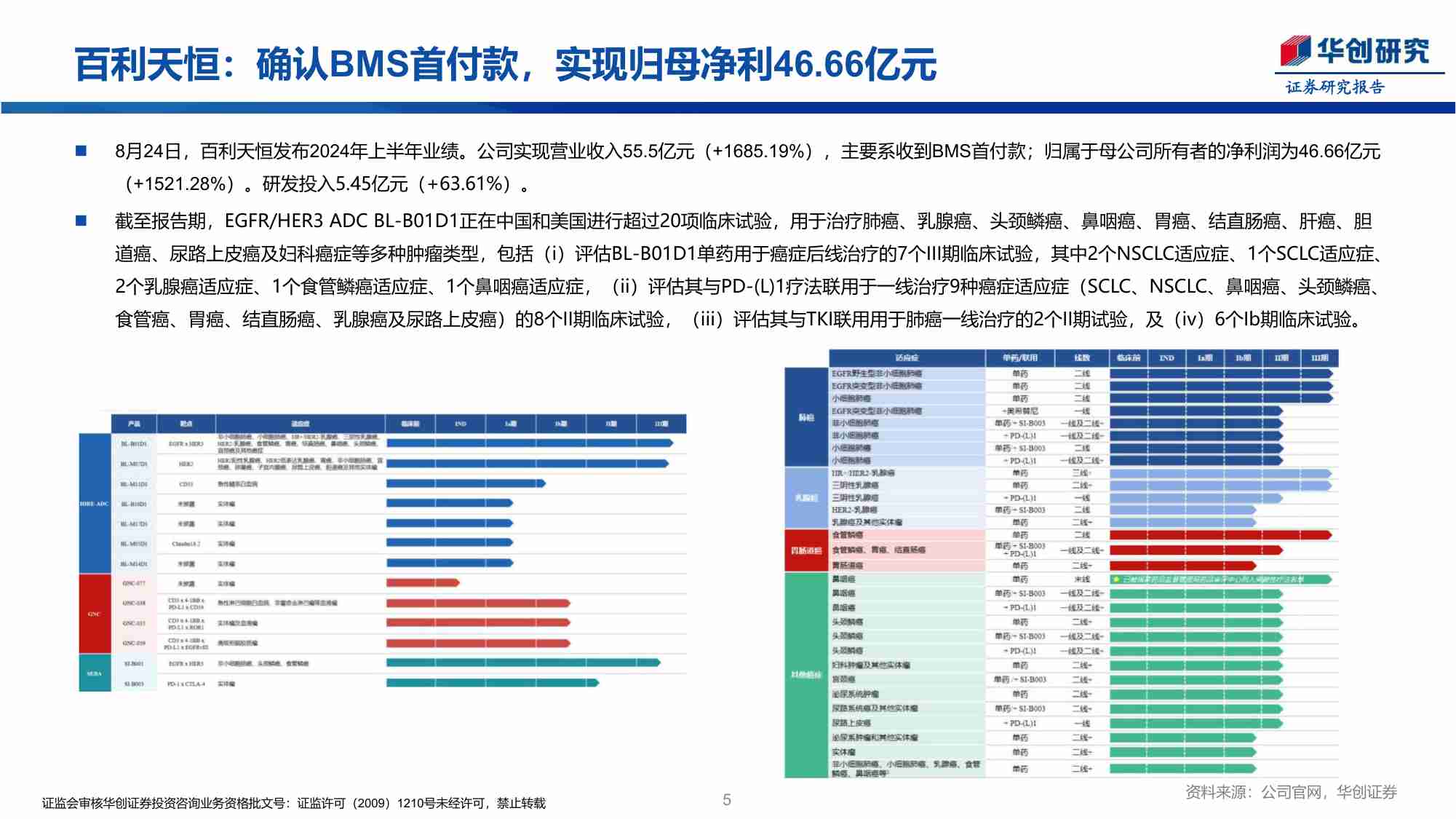Click the 华创研究 logo
This screenshot has height=819, width=1456.
pos(1354,51)
